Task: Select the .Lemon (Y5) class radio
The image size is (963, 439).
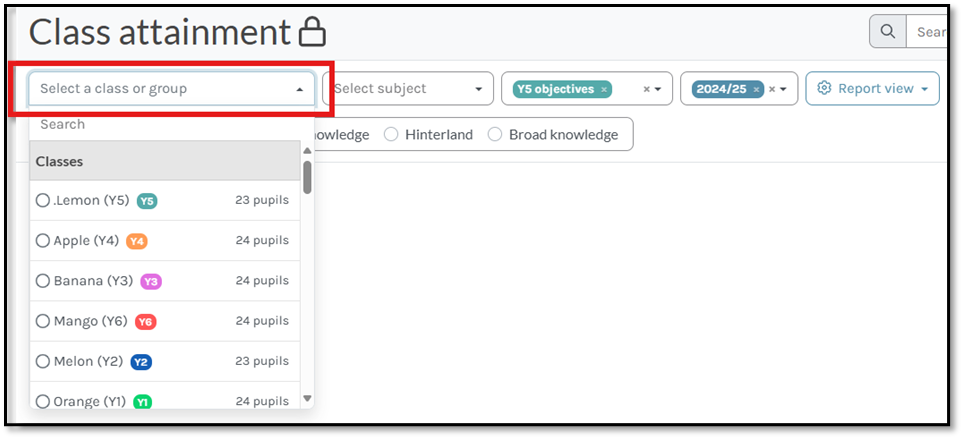Action: click(42, 200)
